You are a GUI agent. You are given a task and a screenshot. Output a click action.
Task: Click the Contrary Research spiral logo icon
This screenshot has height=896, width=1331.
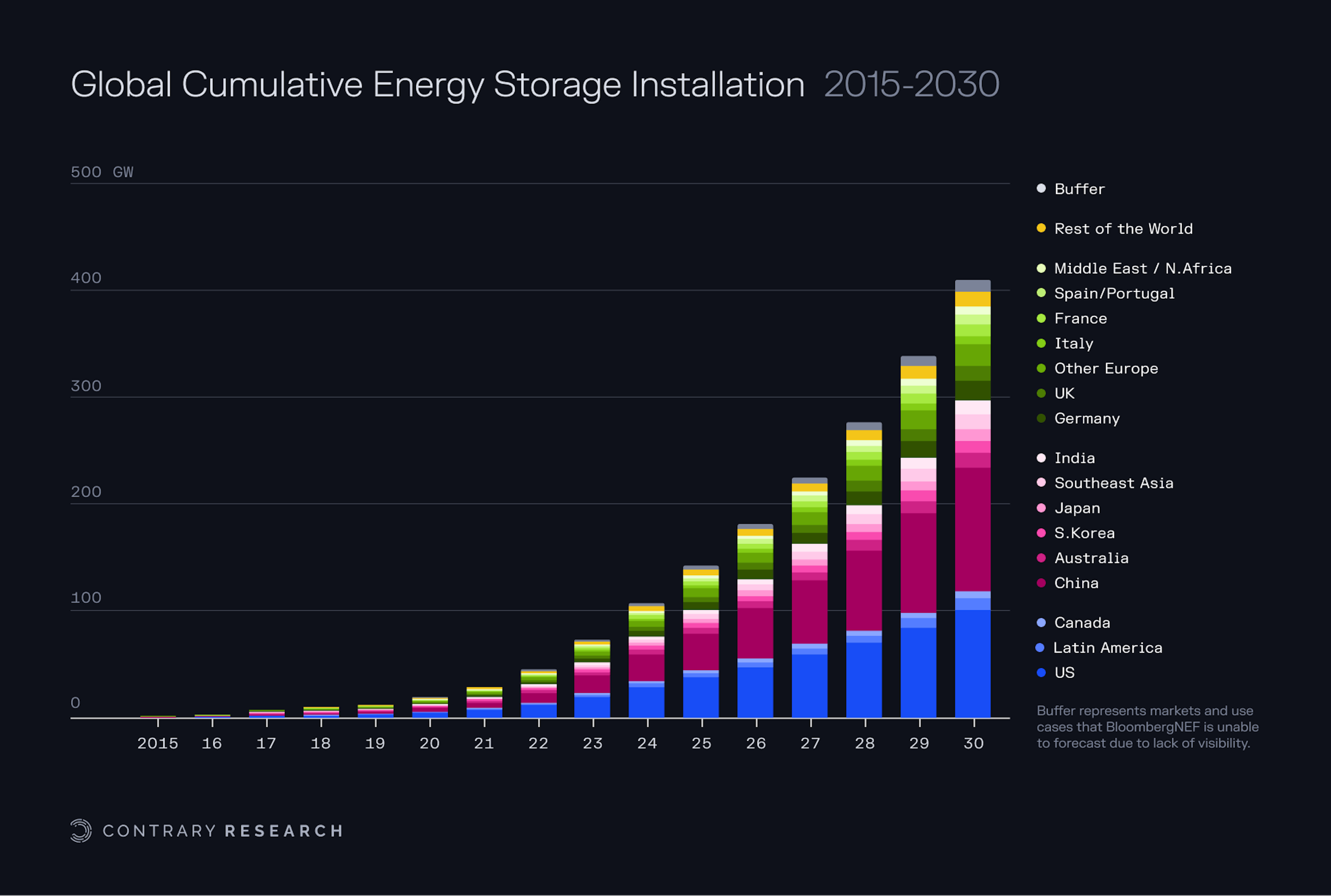pyautogui.click(x=80, y=830)
